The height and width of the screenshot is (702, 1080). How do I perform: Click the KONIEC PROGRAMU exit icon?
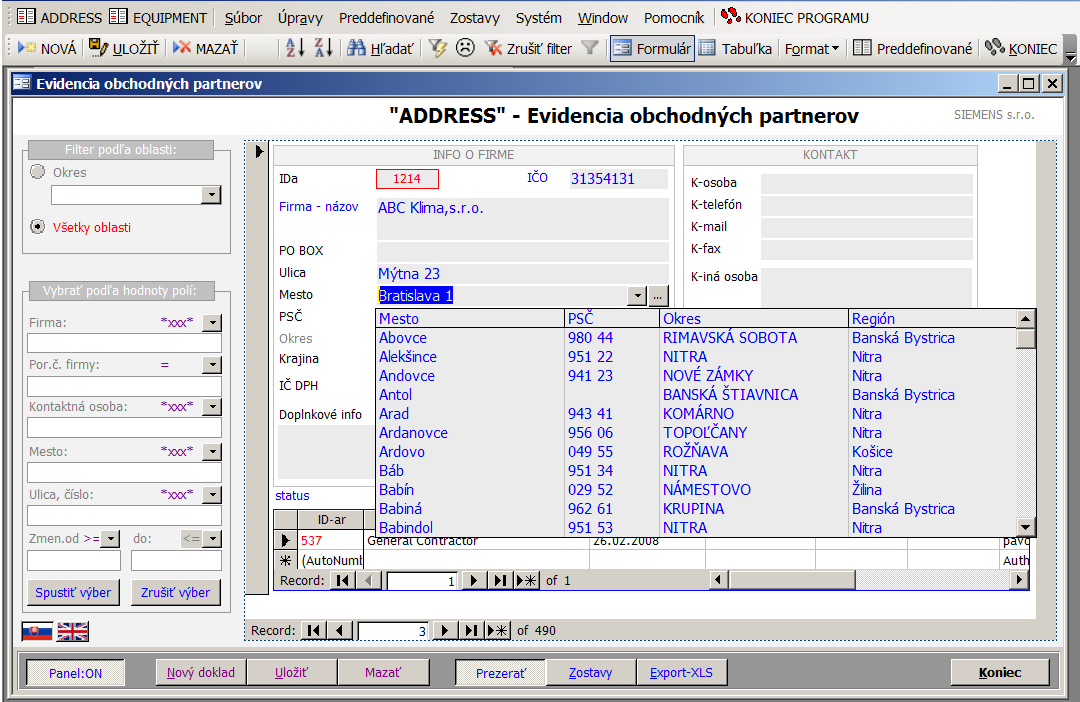coord(731,16)
